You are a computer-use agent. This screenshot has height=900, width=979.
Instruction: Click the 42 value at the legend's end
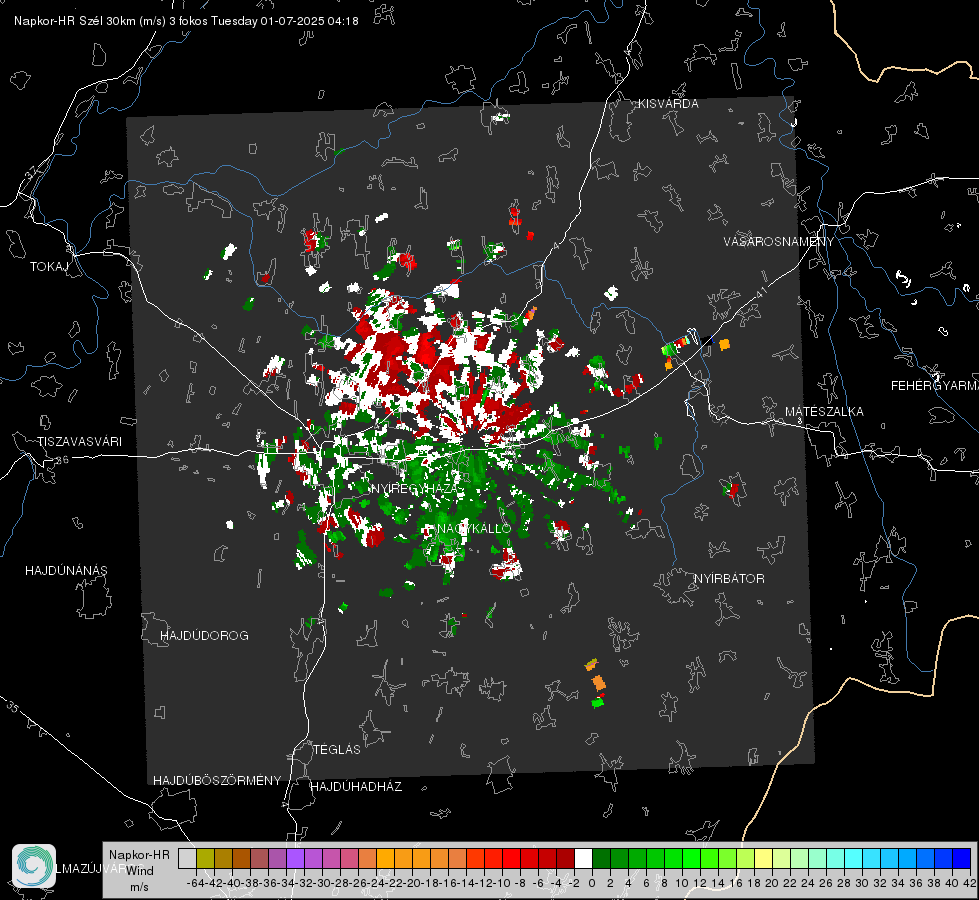[970, 883]
